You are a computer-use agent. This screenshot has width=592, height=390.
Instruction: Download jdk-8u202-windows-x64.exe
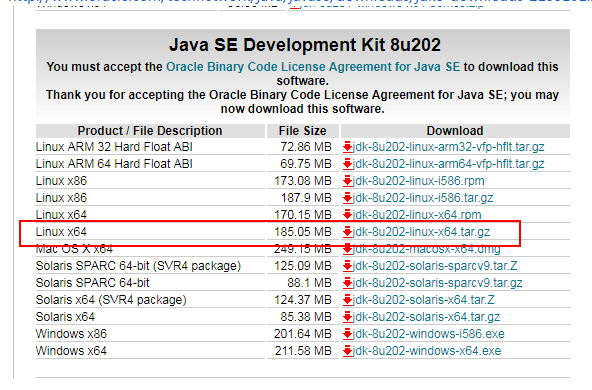(427, 351)
